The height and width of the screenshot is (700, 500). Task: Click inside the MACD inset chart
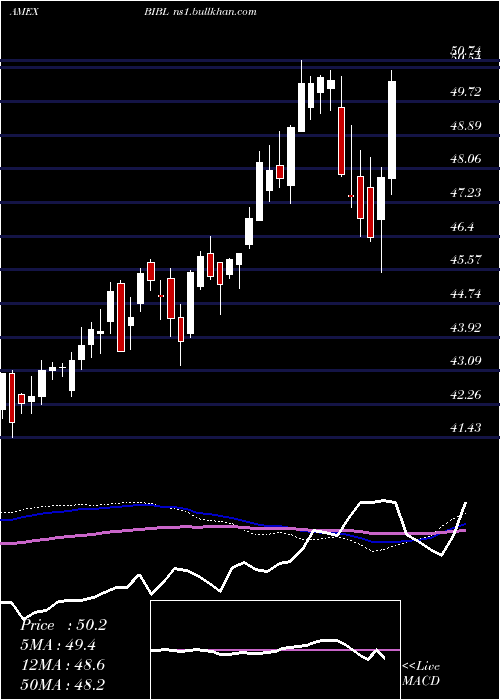275,650
